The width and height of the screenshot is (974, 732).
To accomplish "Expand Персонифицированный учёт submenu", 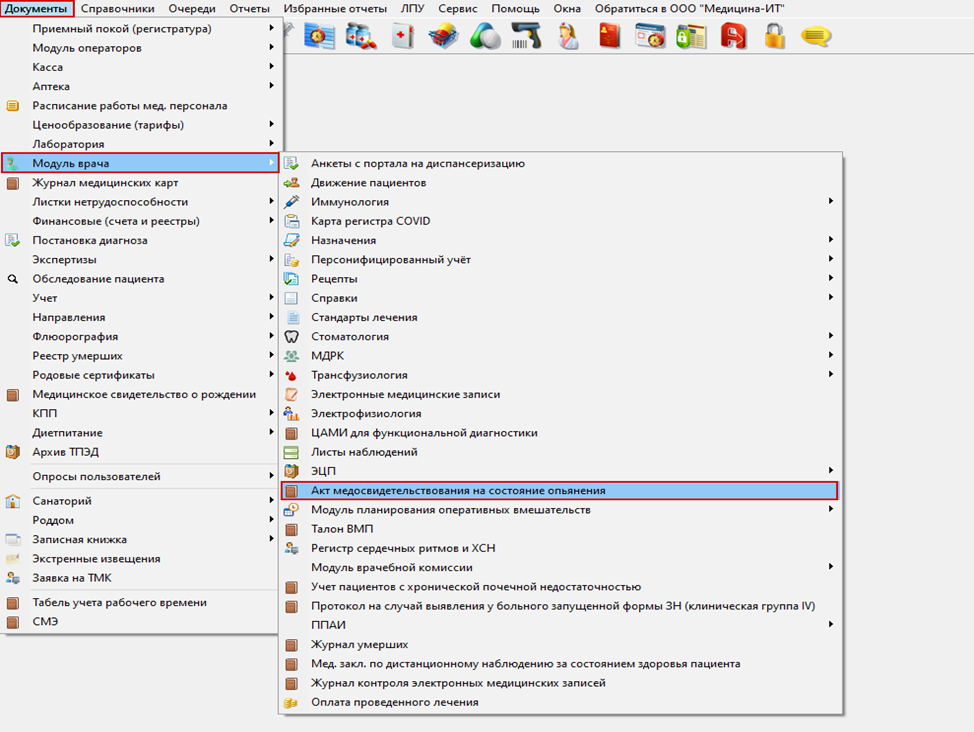I will (x=561, y=260).
